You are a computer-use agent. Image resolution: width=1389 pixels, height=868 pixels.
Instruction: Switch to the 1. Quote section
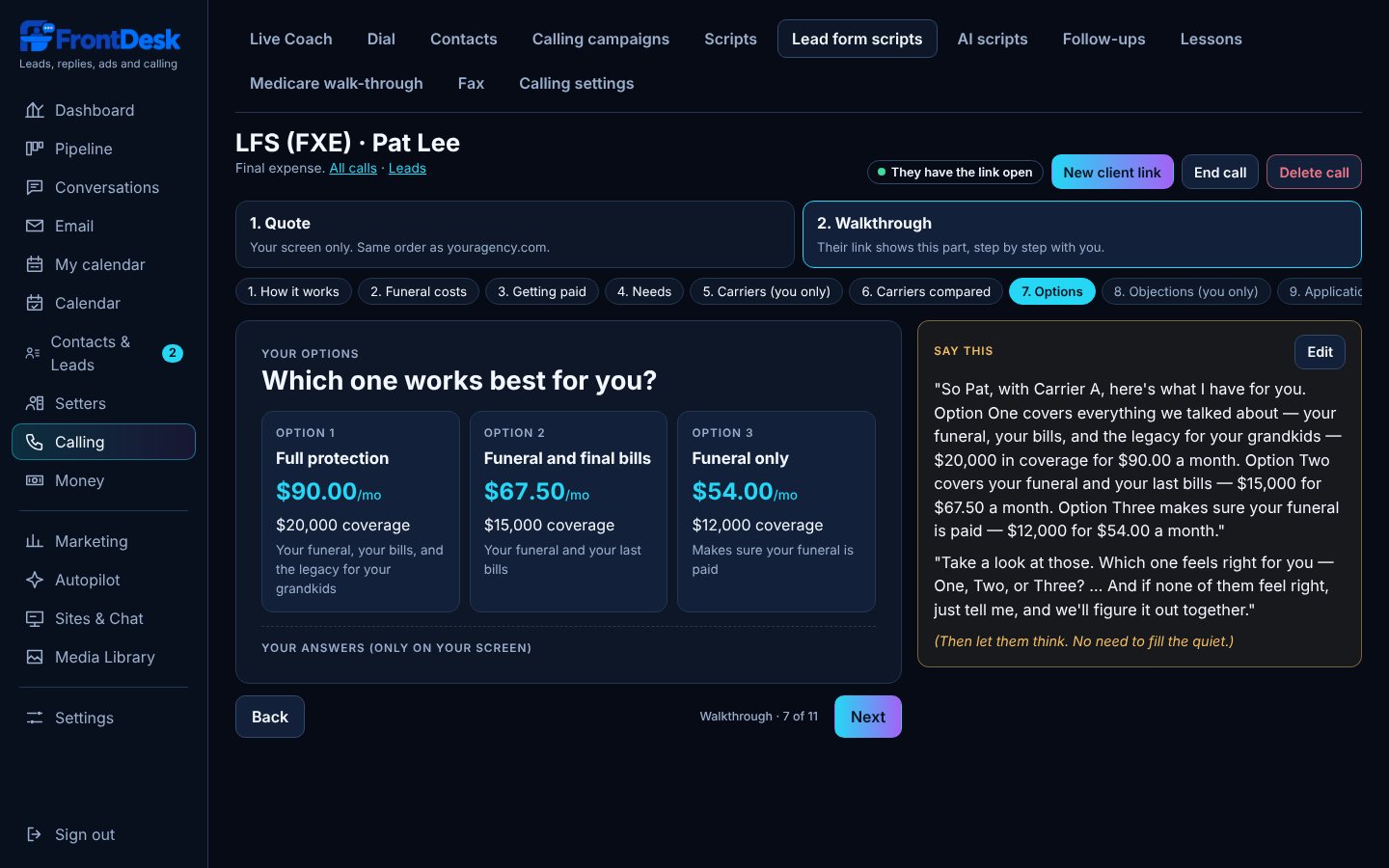tap(515, 234)
